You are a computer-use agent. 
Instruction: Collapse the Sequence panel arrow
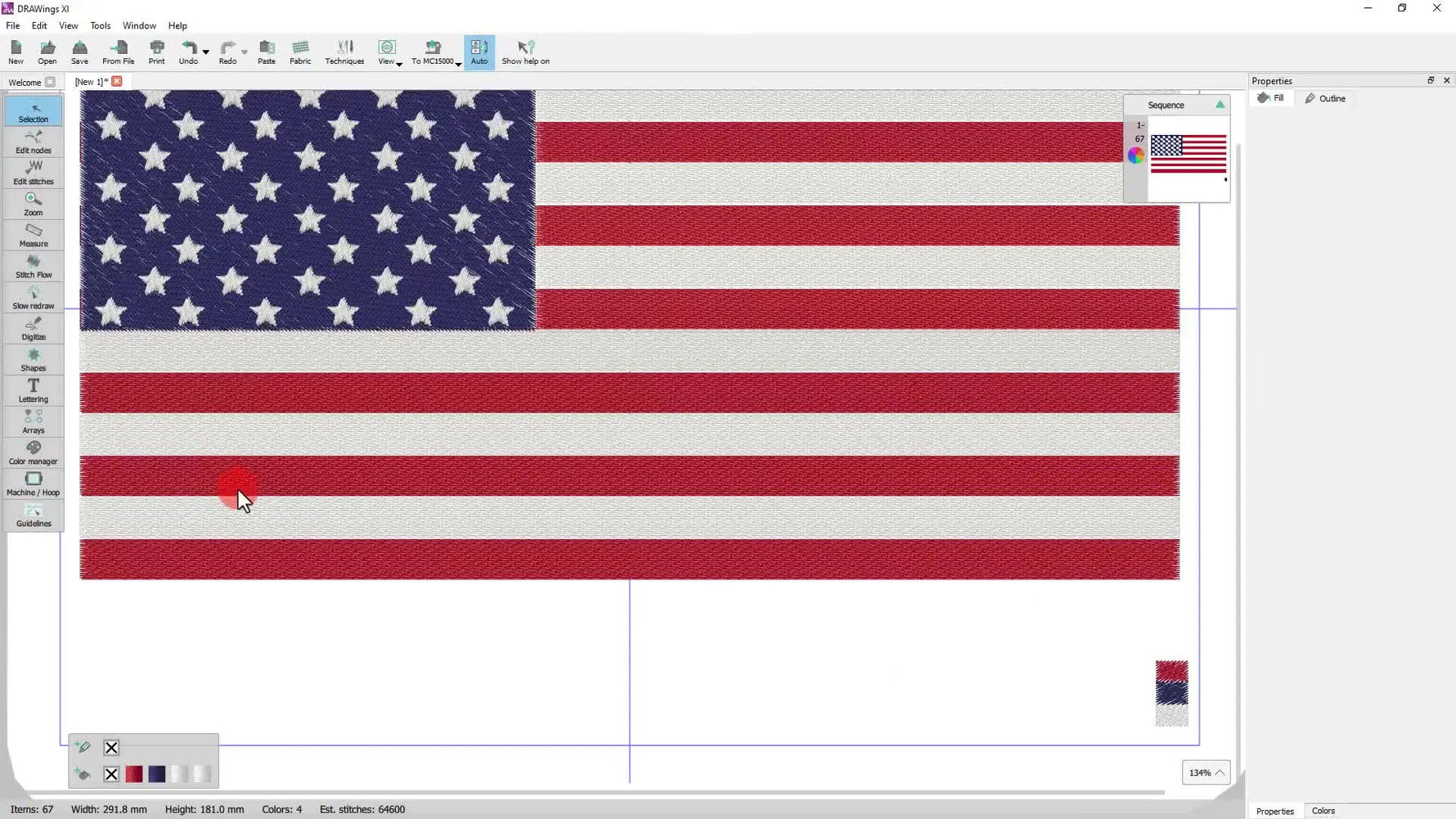[1220, 105]
